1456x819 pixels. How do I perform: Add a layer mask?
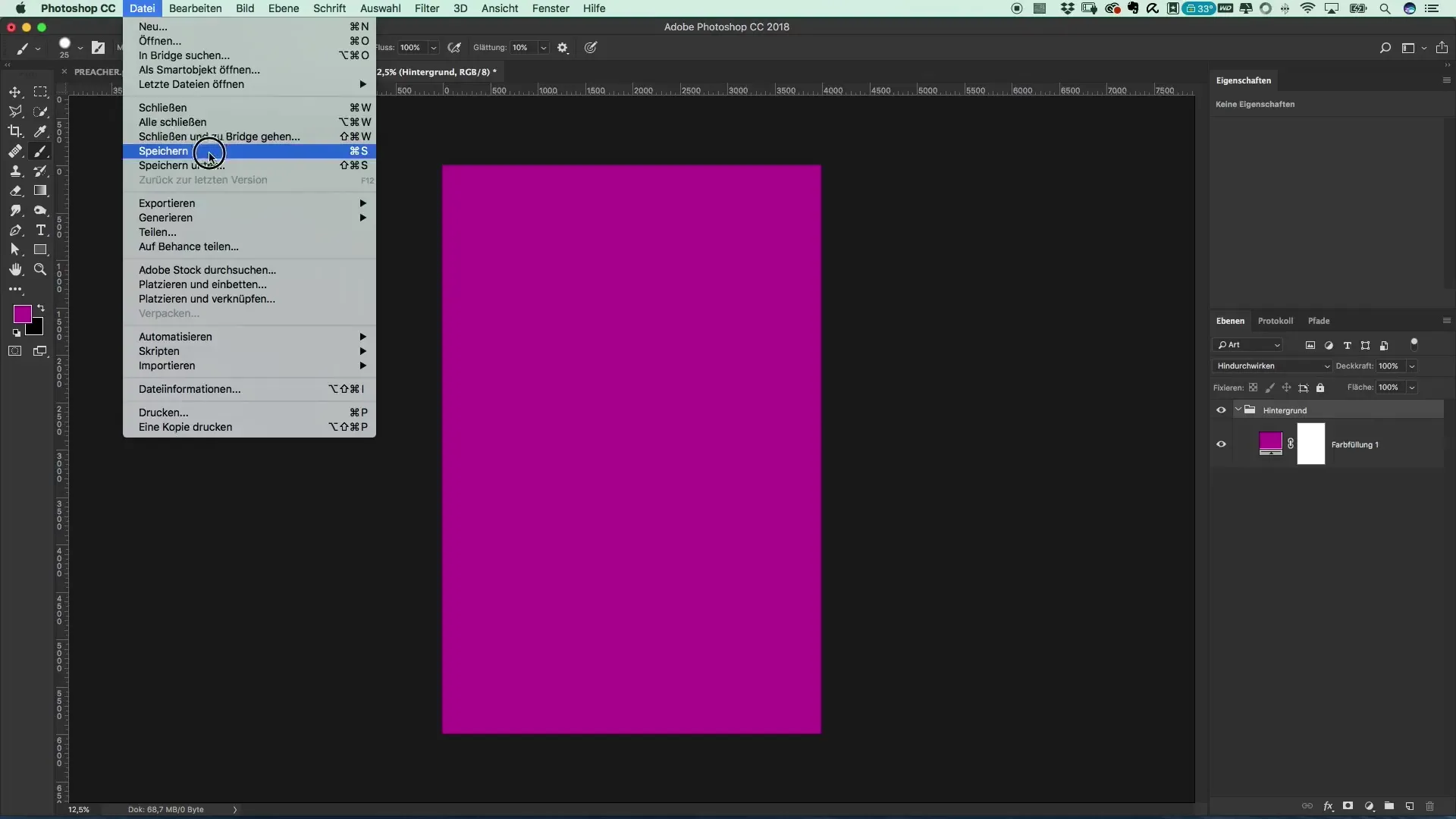coord(1348,806)
